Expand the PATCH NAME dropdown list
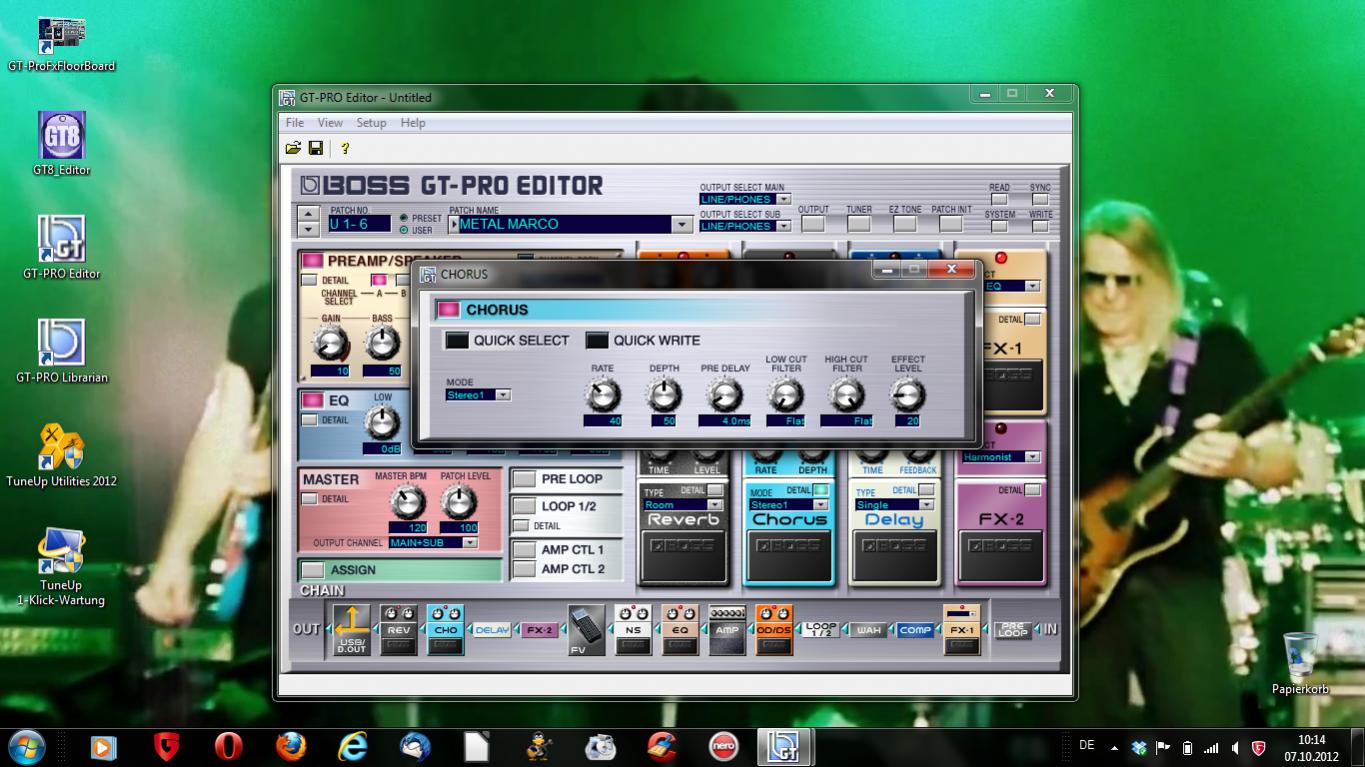Screen dimensions: 1365x767 (682, 225)
